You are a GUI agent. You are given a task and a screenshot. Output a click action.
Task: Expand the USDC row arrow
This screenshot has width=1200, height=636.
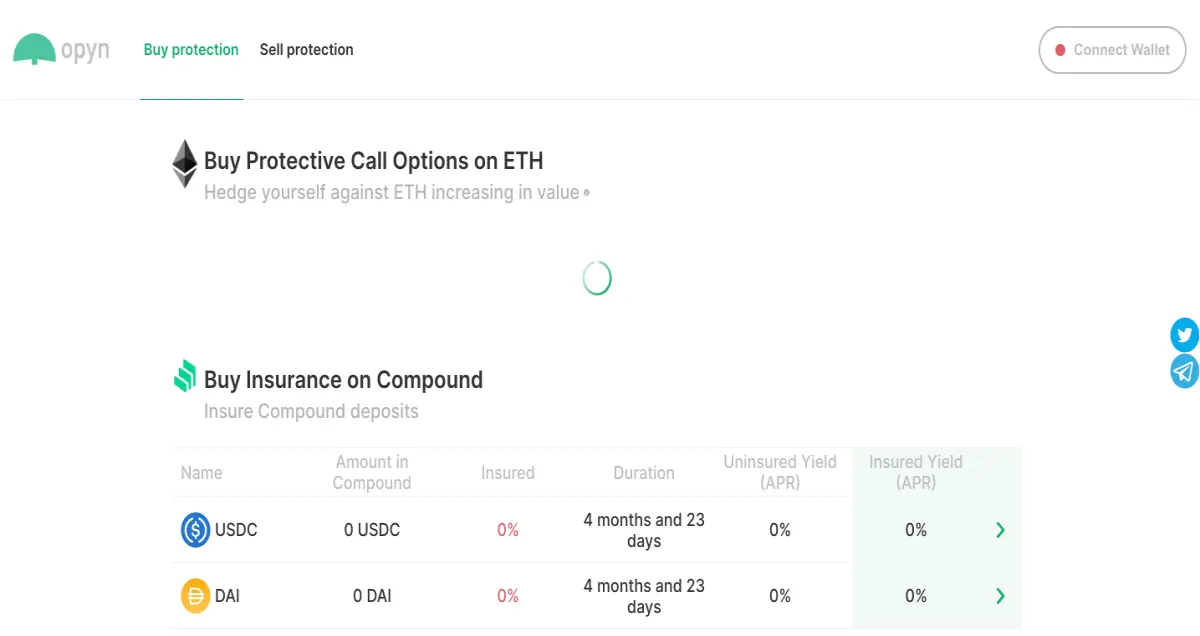(1000, 530)
